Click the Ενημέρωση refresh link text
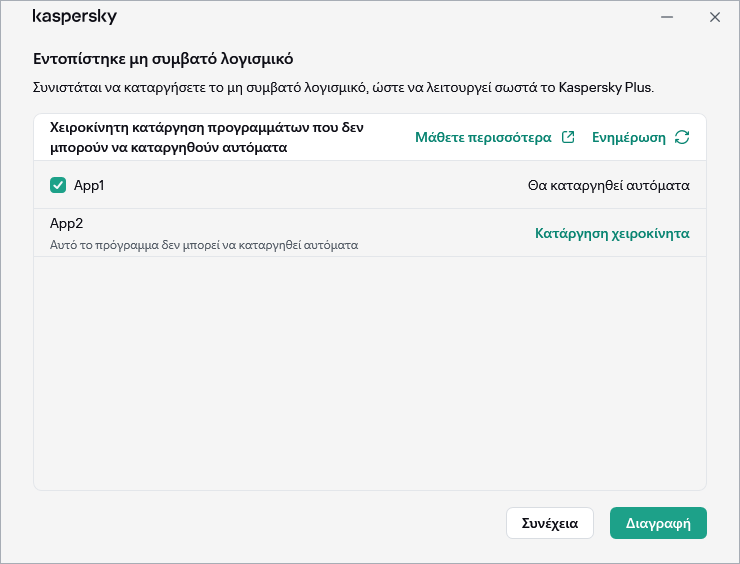Image resolution: width=740 pixels, height=564 pixels. tap(628, 138)
